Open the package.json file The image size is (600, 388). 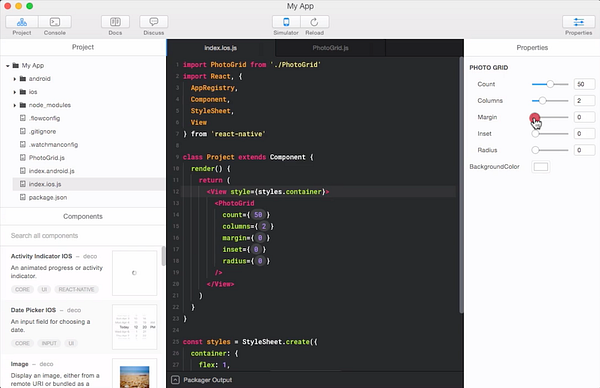point(48,197)
